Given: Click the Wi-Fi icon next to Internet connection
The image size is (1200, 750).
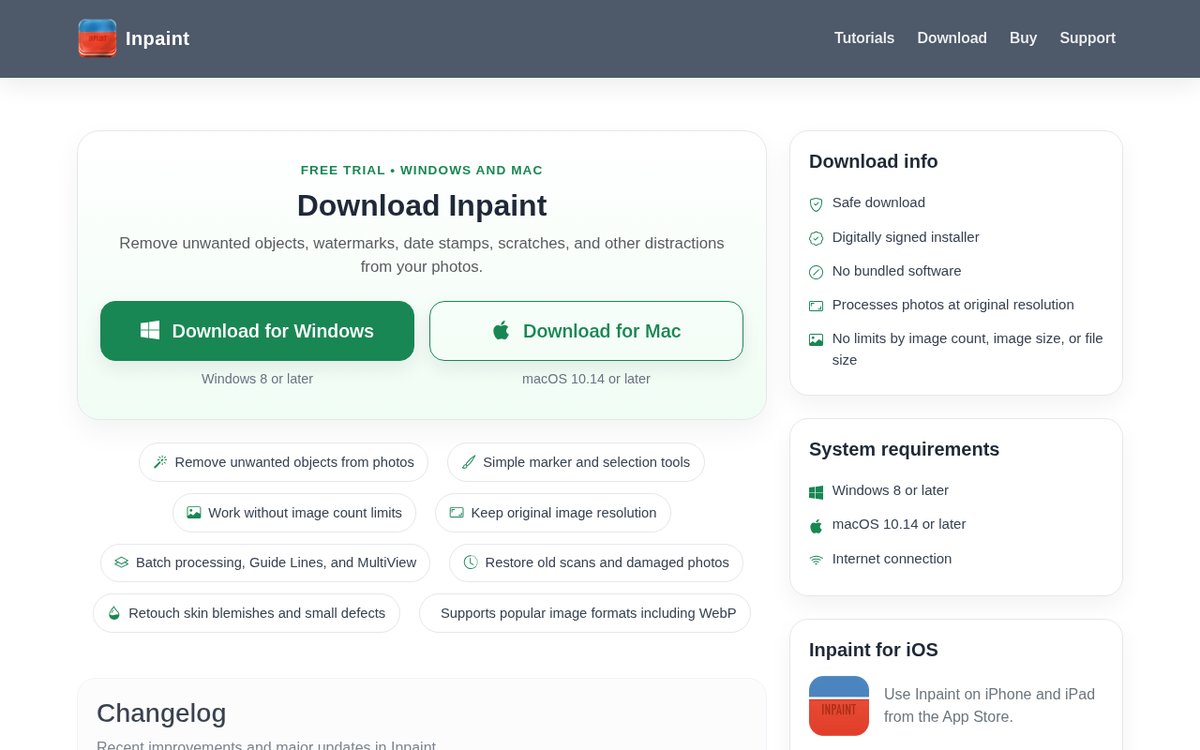Looking at the screenshot, I should click(816, 560).
